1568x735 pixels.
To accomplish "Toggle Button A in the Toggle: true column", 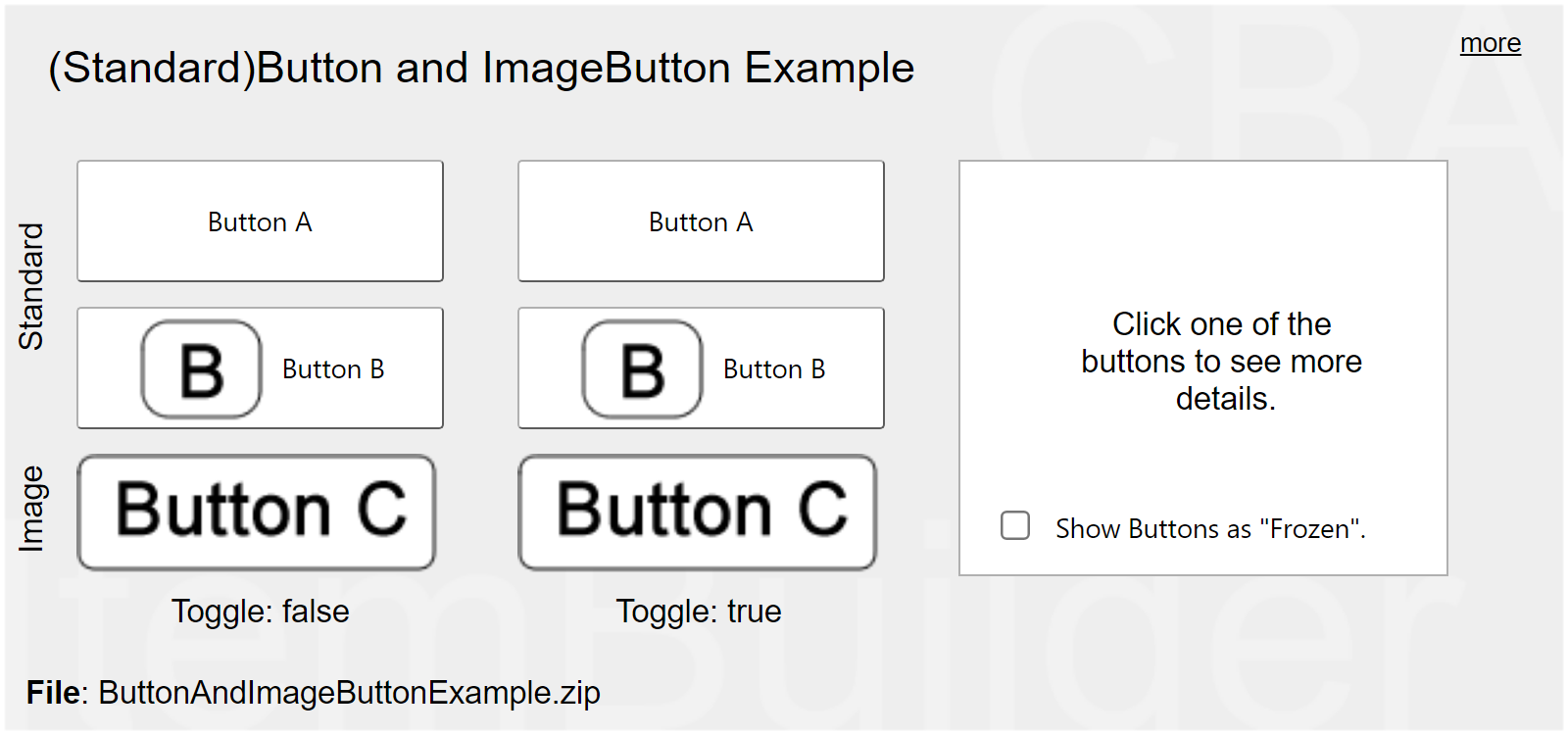I will coord(701,221).
